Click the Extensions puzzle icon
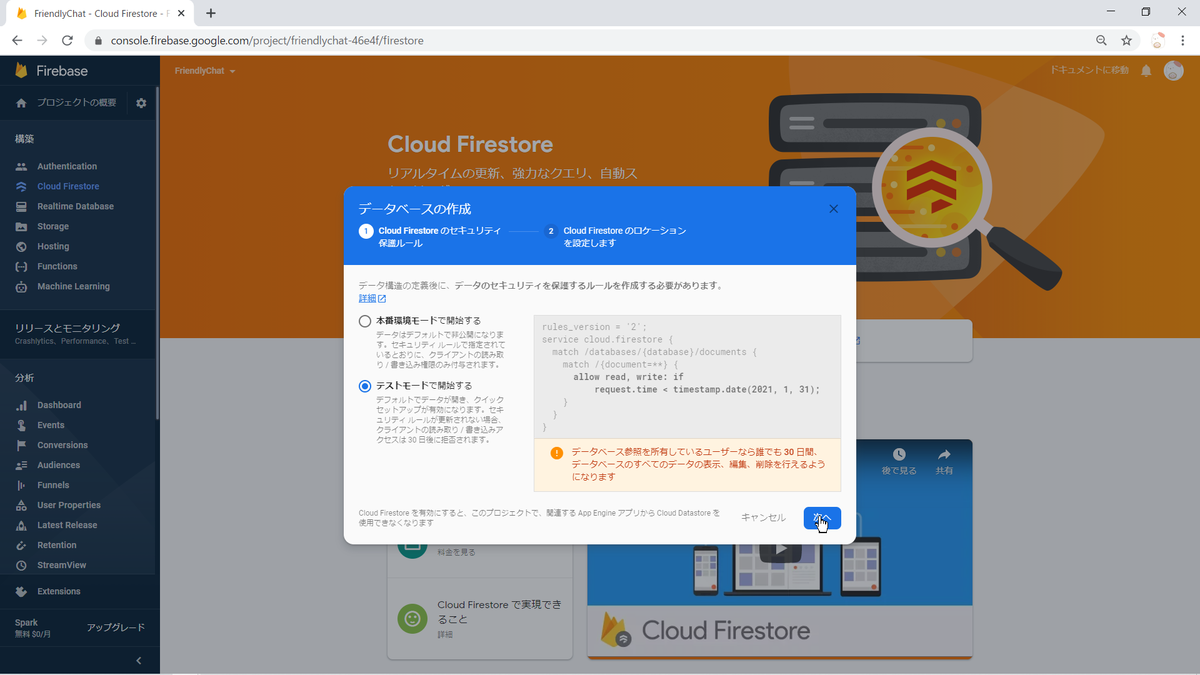Viewport: 1200px width, 675px height. click(21, 591)
